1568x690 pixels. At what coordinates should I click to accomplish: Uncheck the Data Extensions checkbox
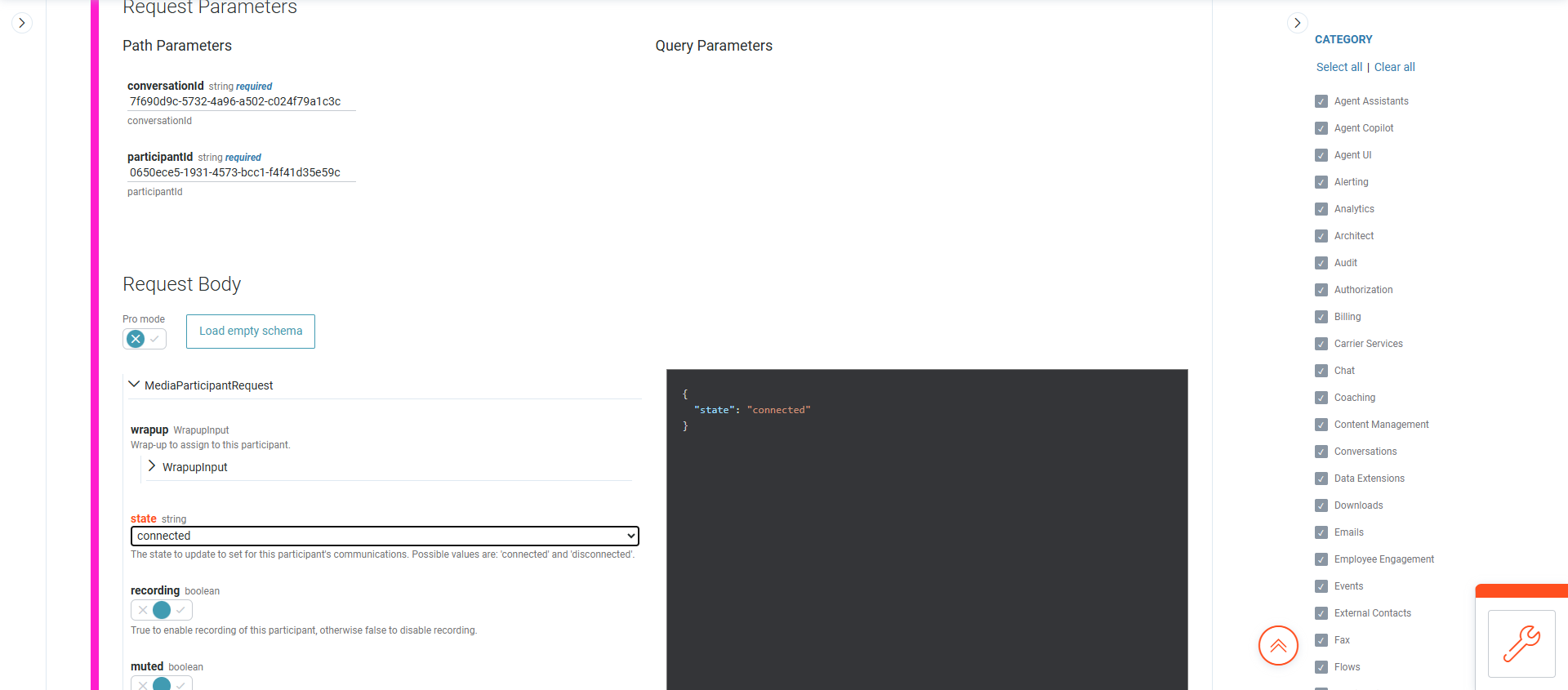(1321, 479)
